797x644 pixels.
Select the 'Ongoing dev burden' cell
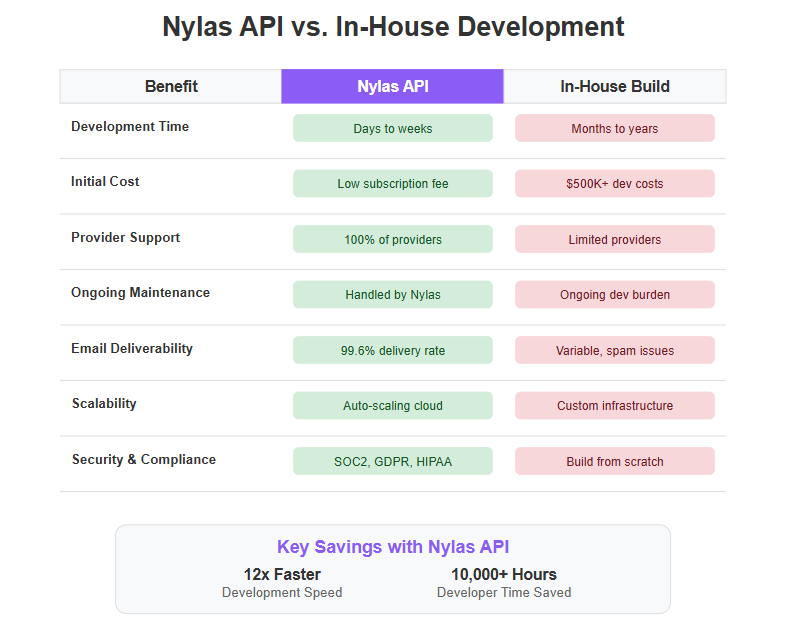(x=615, y=294)
